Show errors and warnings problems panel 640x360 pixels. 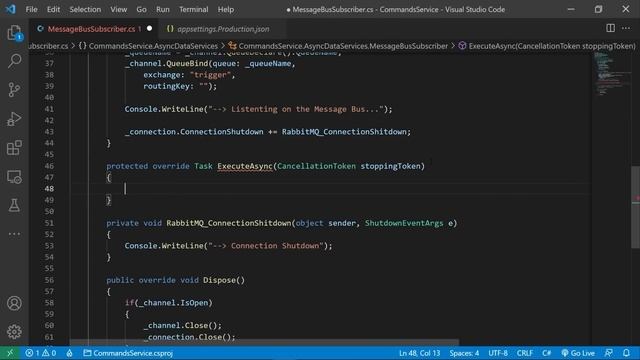[x=41, y=353]
